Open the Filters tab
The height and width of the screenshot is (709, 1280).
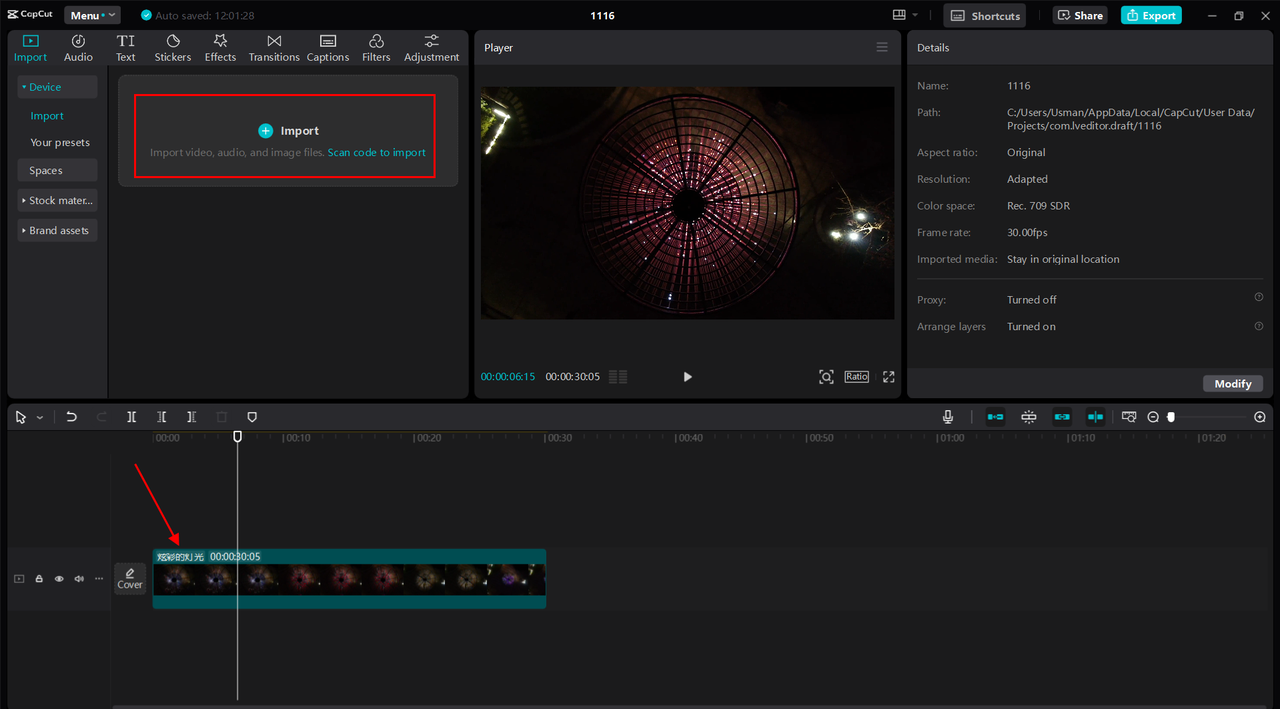click(376, 47)
